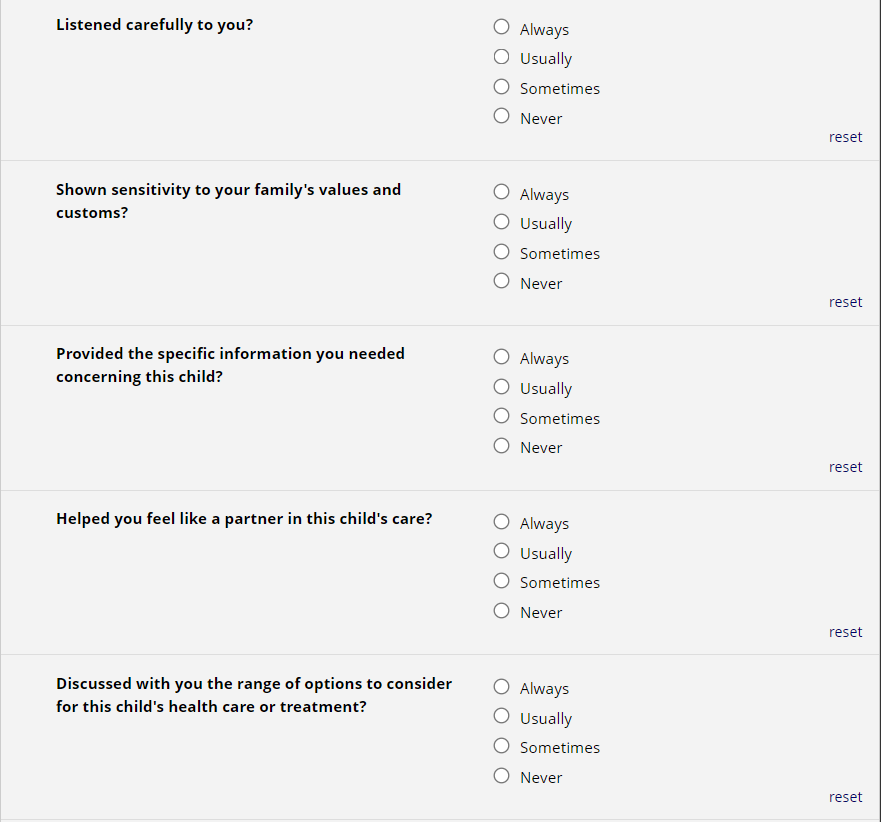Screen dimensions: 881x822
Task: Mark Never for 'Listened carefully to you?'
Action: pyautogui.click(x=502, y=116)
